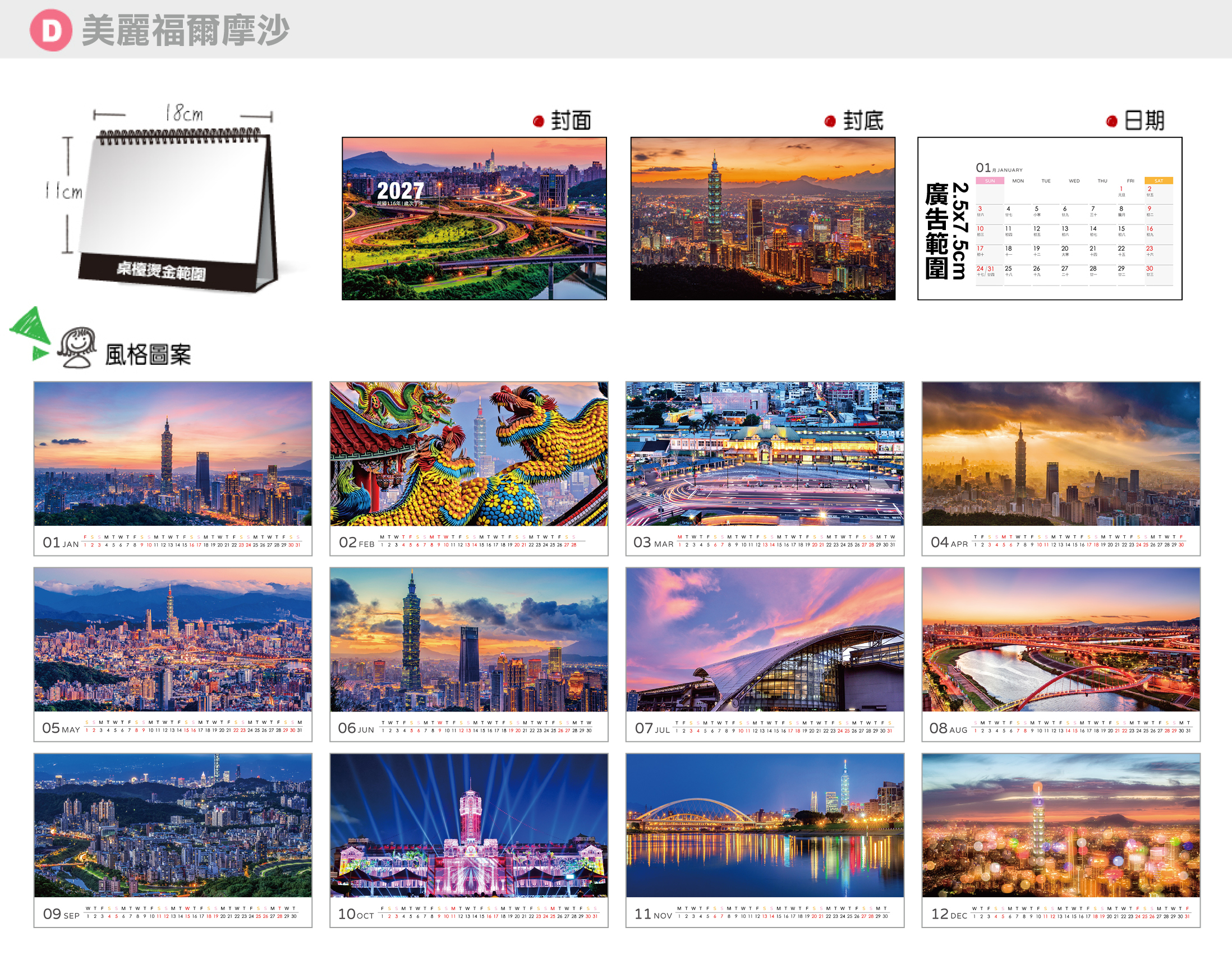Click the red dot beside 封面
Viewport: 1232px width, 955px height.
click(538, 121)
